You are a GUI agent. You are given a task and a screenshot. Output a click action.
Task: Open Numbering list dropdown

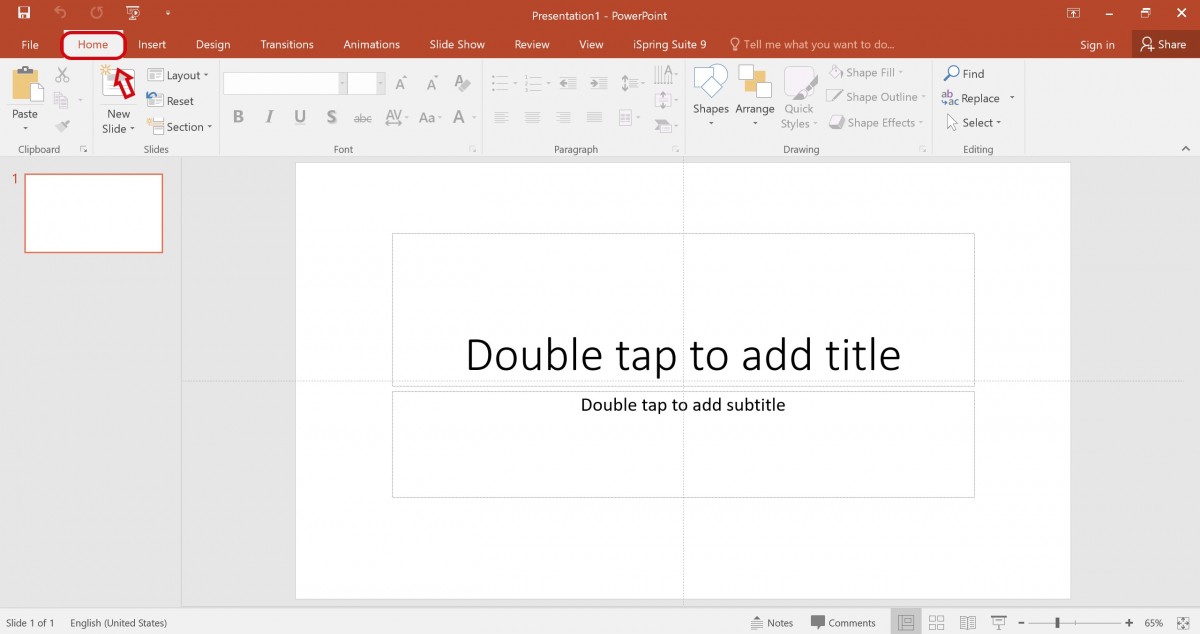(x=538, y=83)
